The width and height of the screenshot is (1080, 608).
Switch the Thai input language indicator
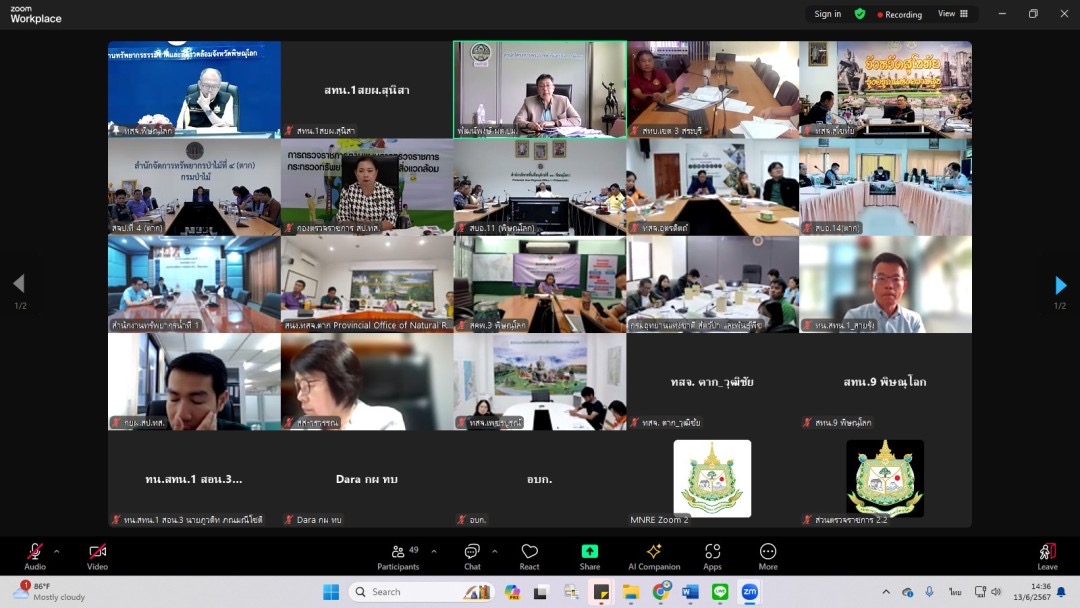(955, 592)
